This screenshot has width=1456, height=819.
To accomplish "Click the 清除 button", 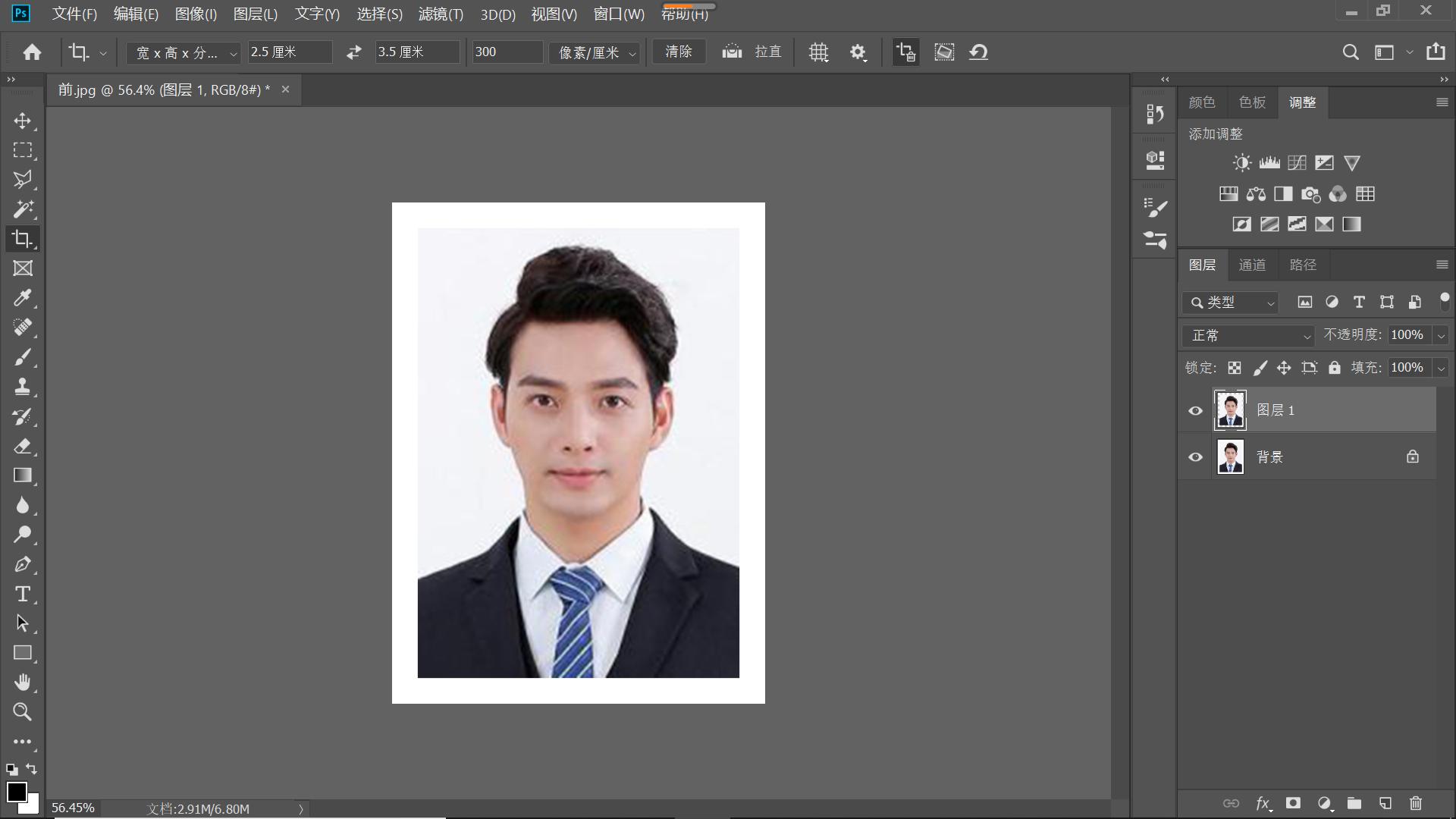I will point(678,52).
